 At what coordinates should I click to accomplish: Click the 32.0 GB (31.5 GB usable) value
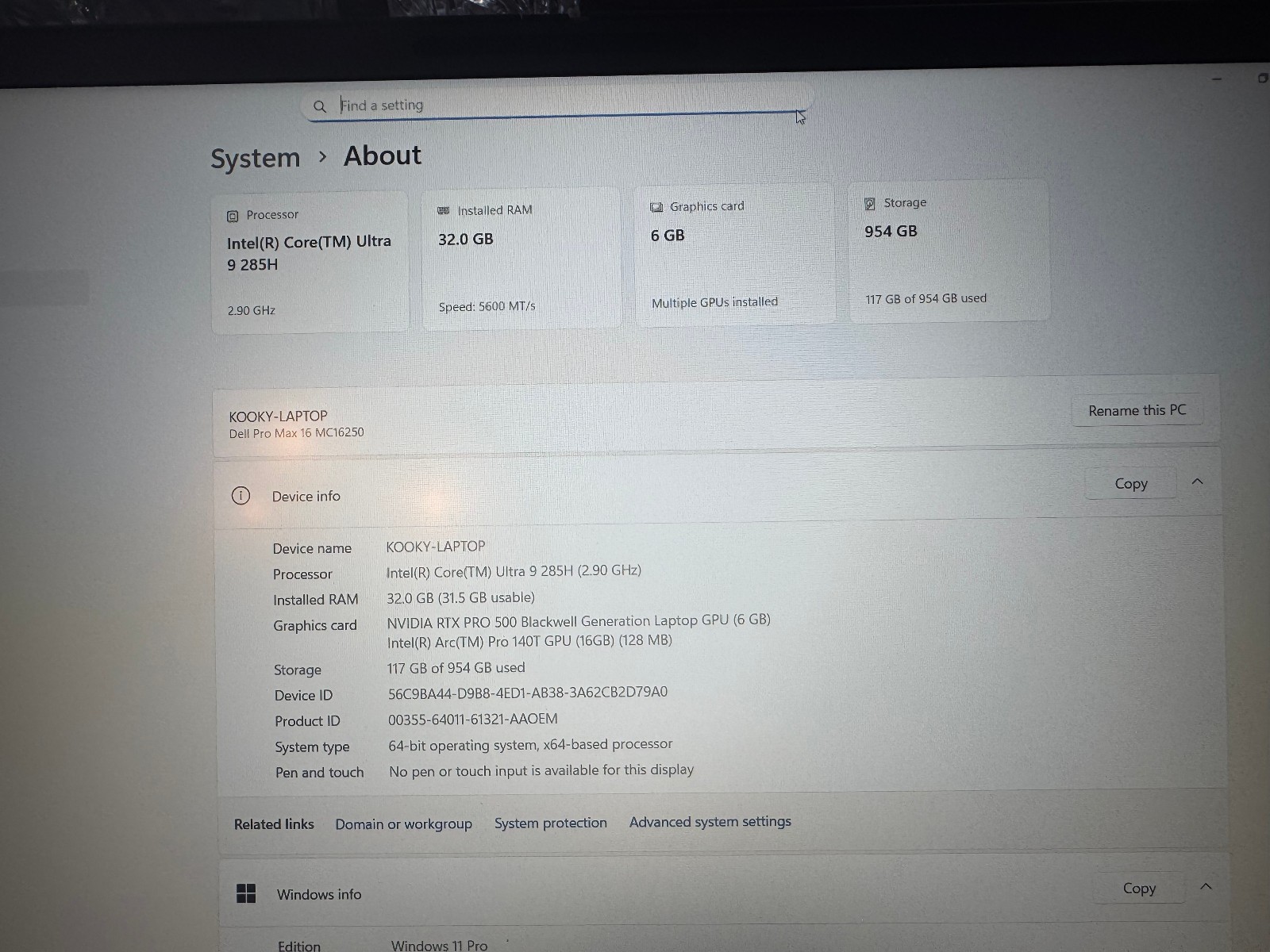click(x=461, y=597)
